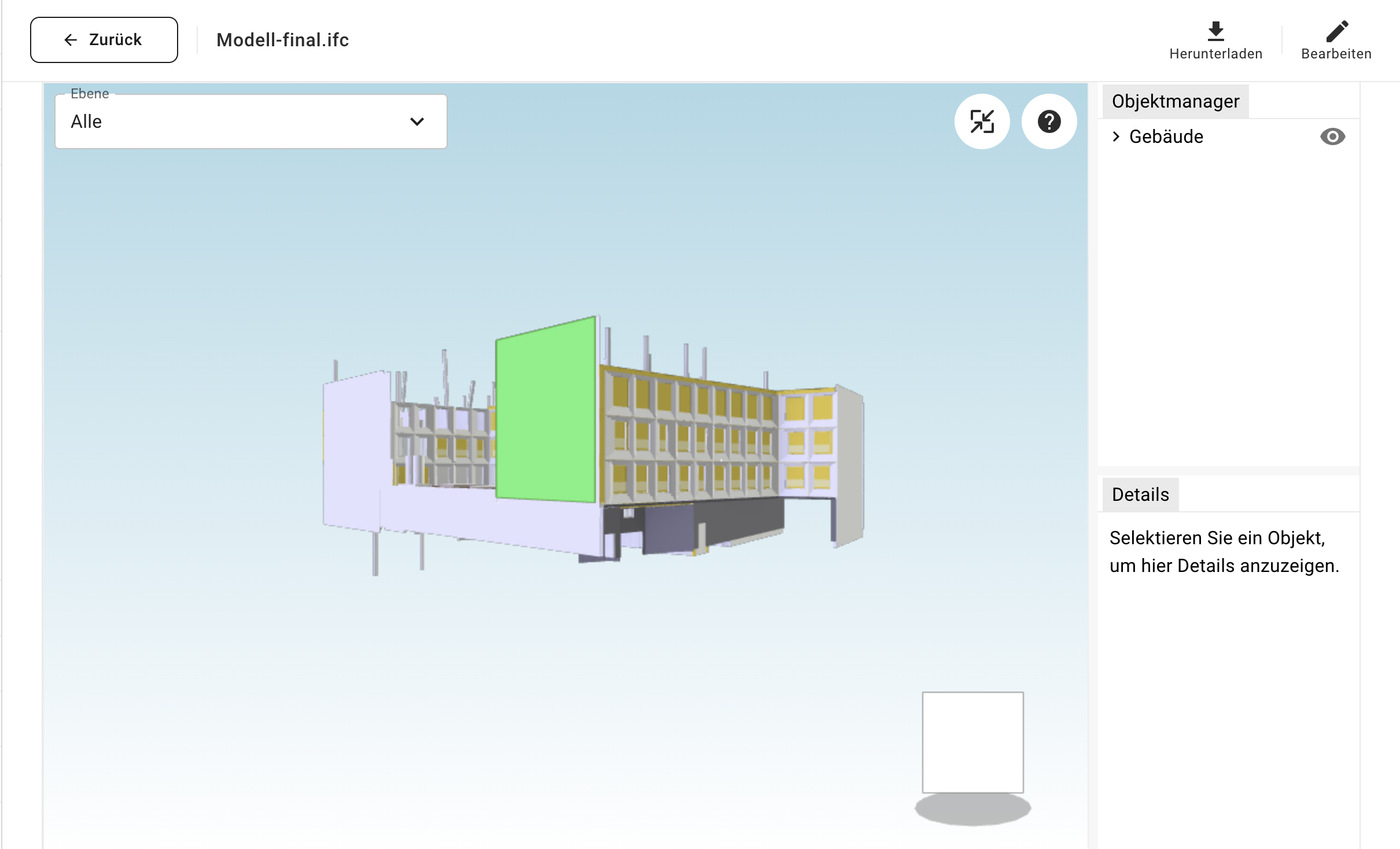This screenshot has height=849, width=1400.
Task: Select the Gebäude tree item
Action: pyautogui.click(x=1166, y=137)
